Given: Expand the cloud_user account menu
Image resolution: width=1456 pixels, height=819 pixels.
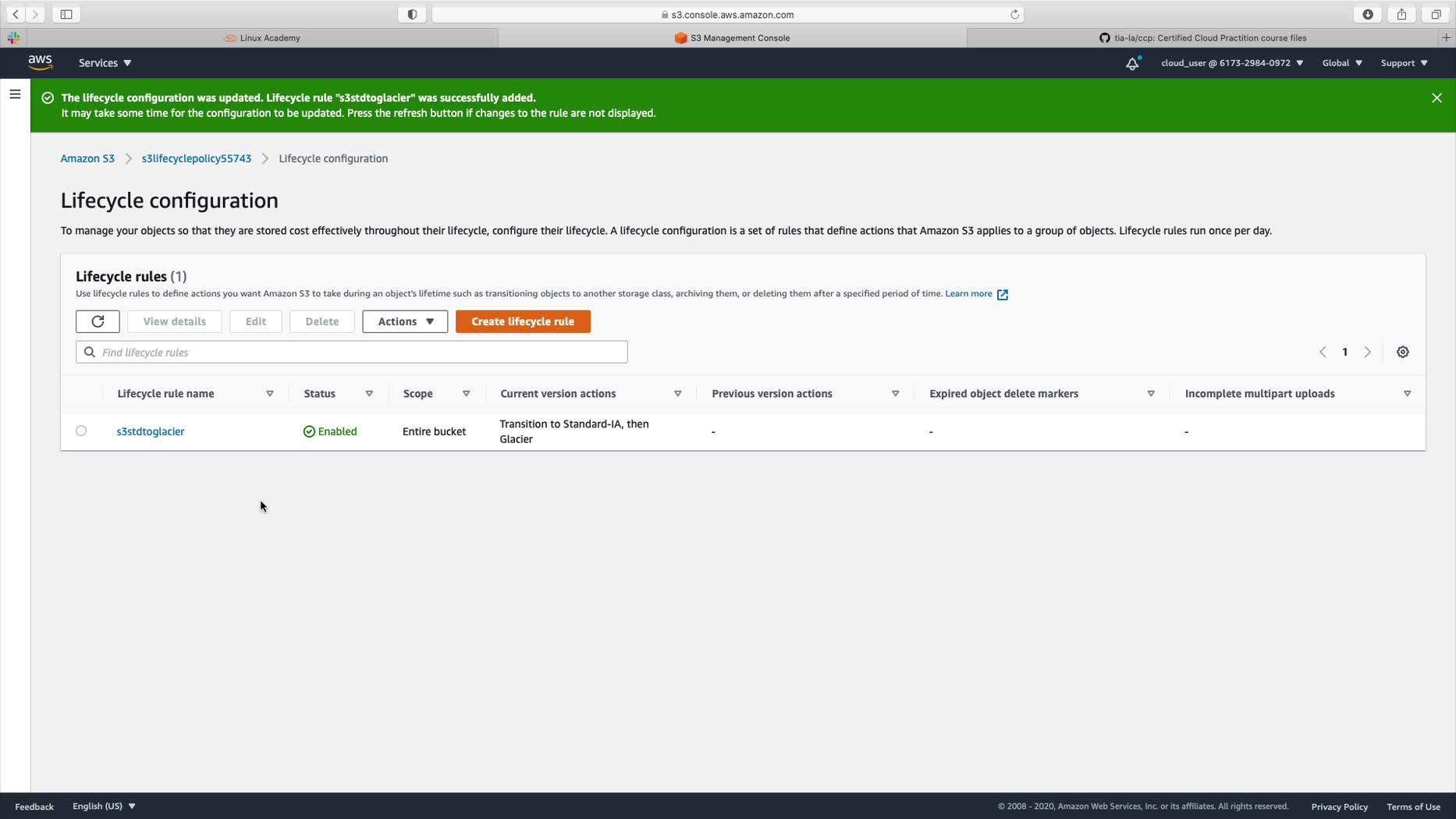Looking at the screenshot, I should (x=1231, y=63).
